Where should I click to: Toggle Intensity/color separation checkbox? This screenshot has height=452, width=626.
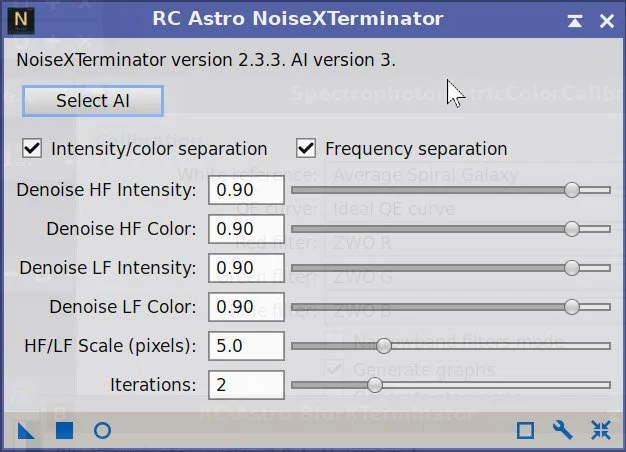32,149
